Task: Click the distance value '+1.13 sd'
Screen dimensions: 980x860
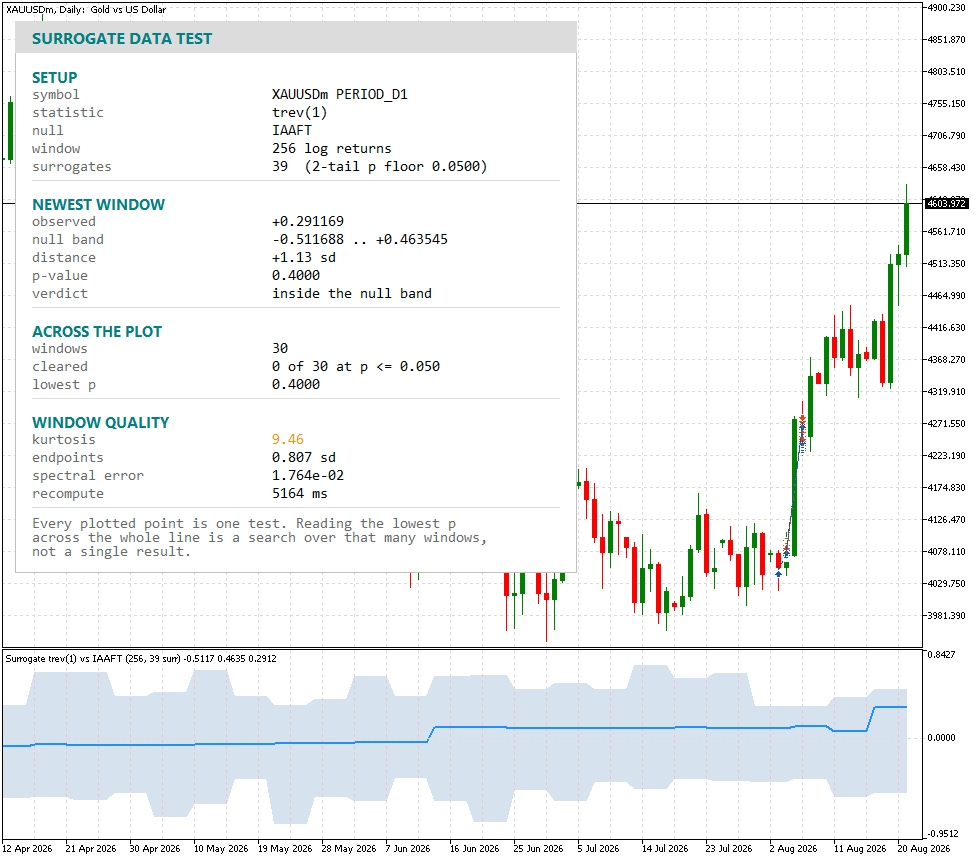Action: [304, 258]
